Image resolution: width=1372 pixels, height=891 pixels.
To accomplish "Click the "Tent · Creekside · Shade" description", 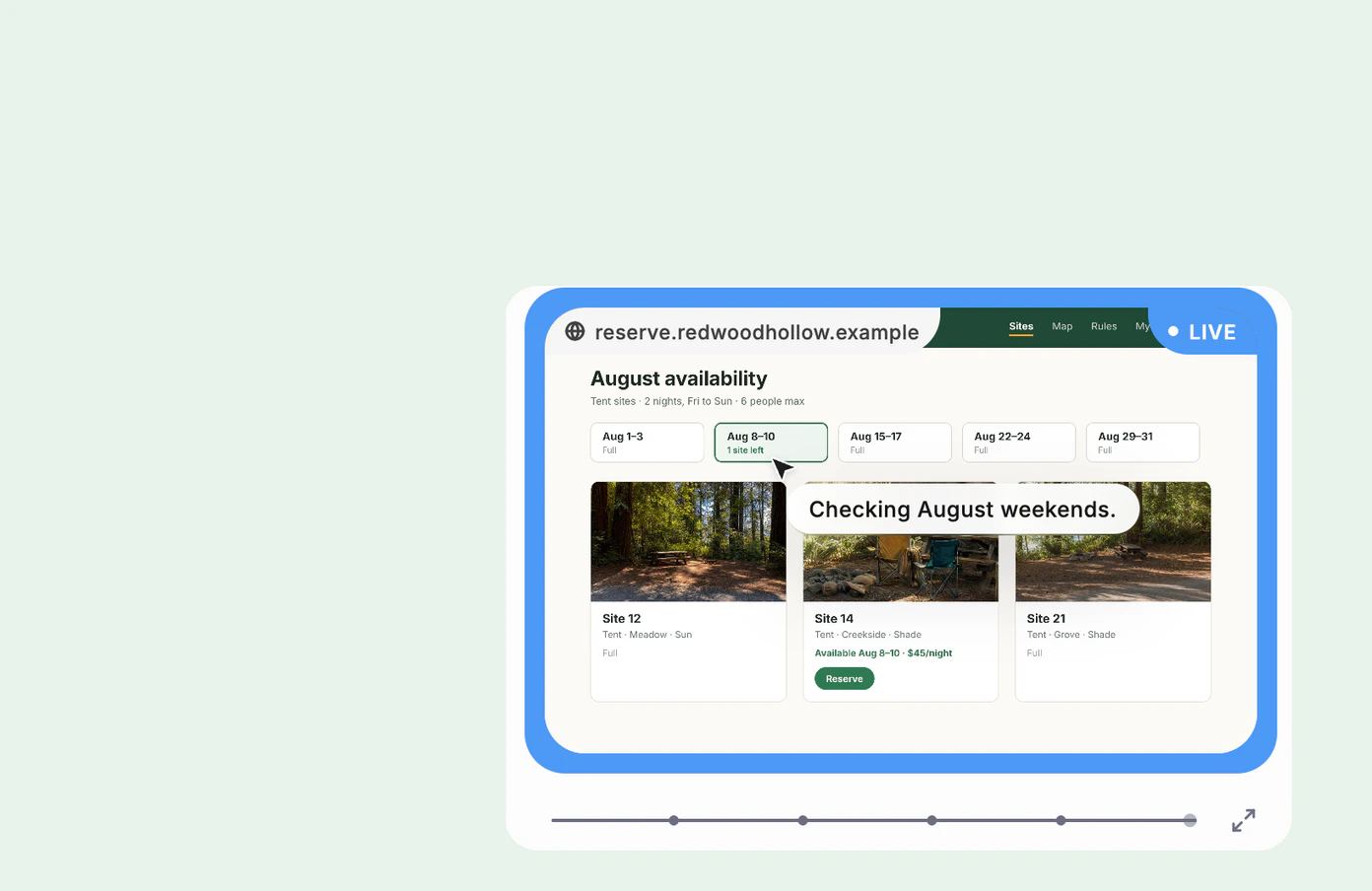I will [x=868, y=635].
